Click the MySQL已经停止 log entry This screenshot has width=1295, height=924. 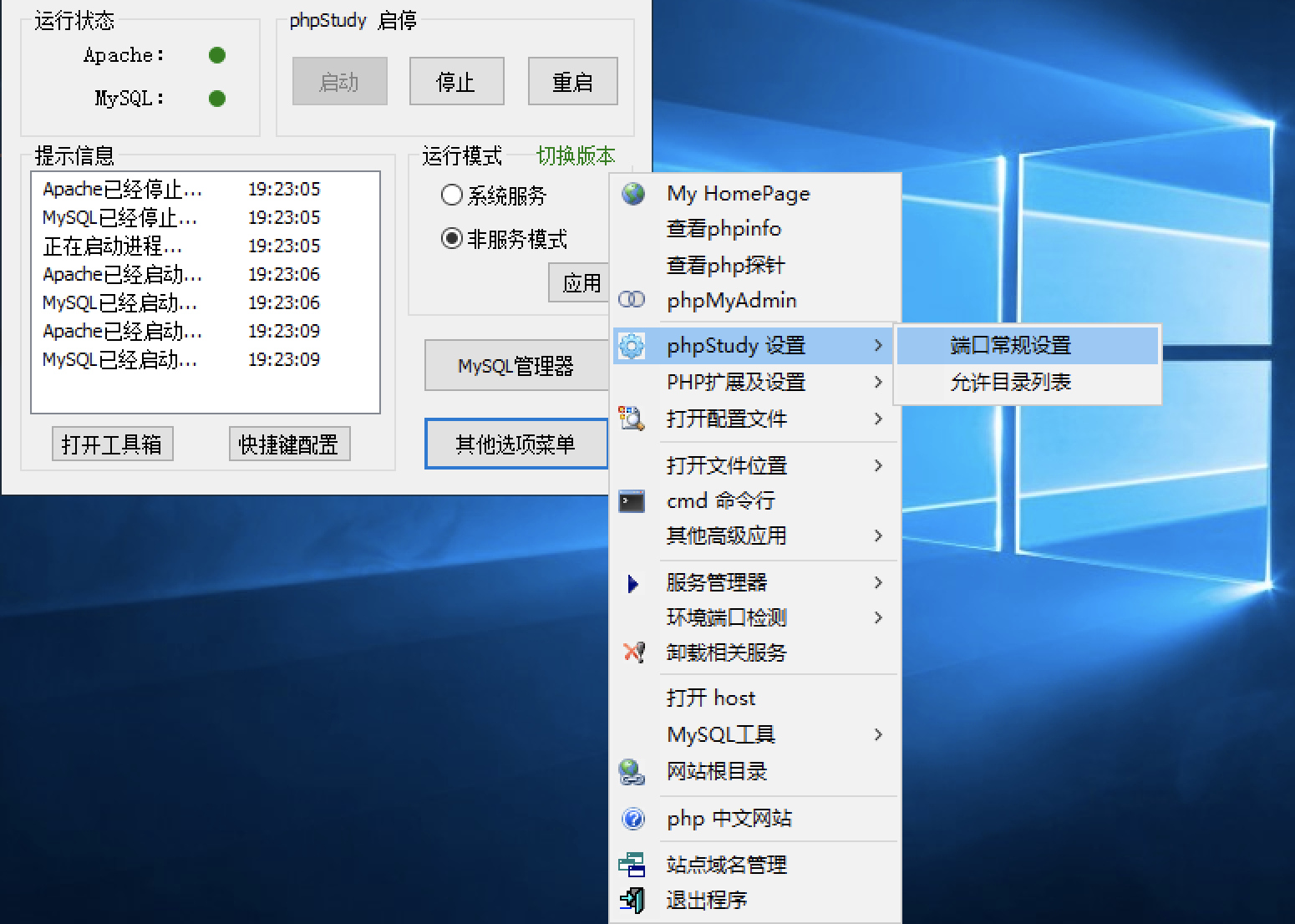pyautogui.click(x=206, y=217)
